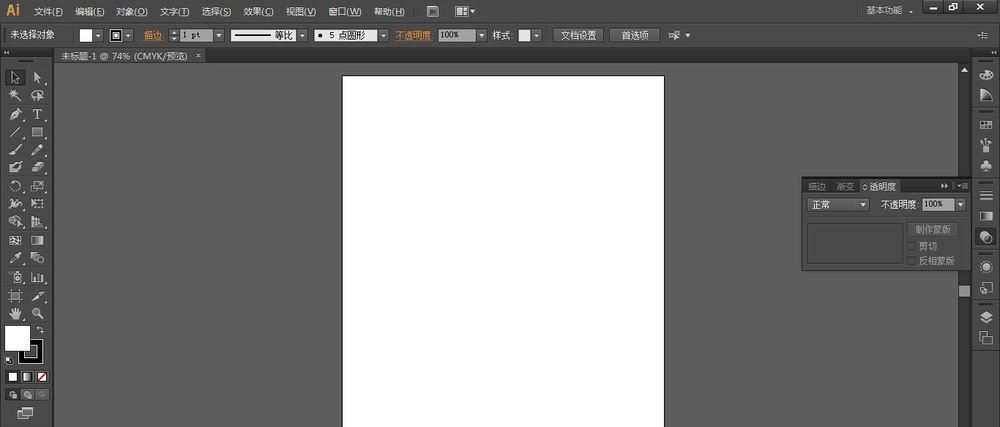Select the Pen tool
Screen dimensions: 1000x427
tap(15, 114)
